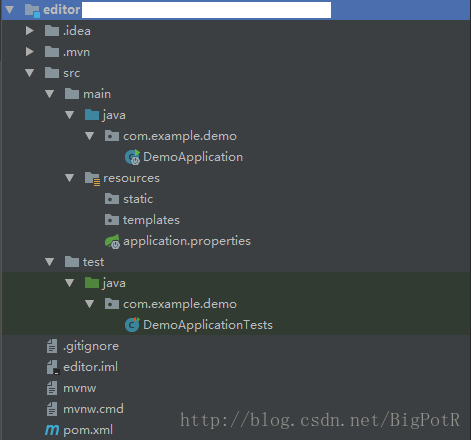The height and width of the screenshot is (440, 471).
Task: Collapse the java folder under test
Action: [x=70, y=283]
